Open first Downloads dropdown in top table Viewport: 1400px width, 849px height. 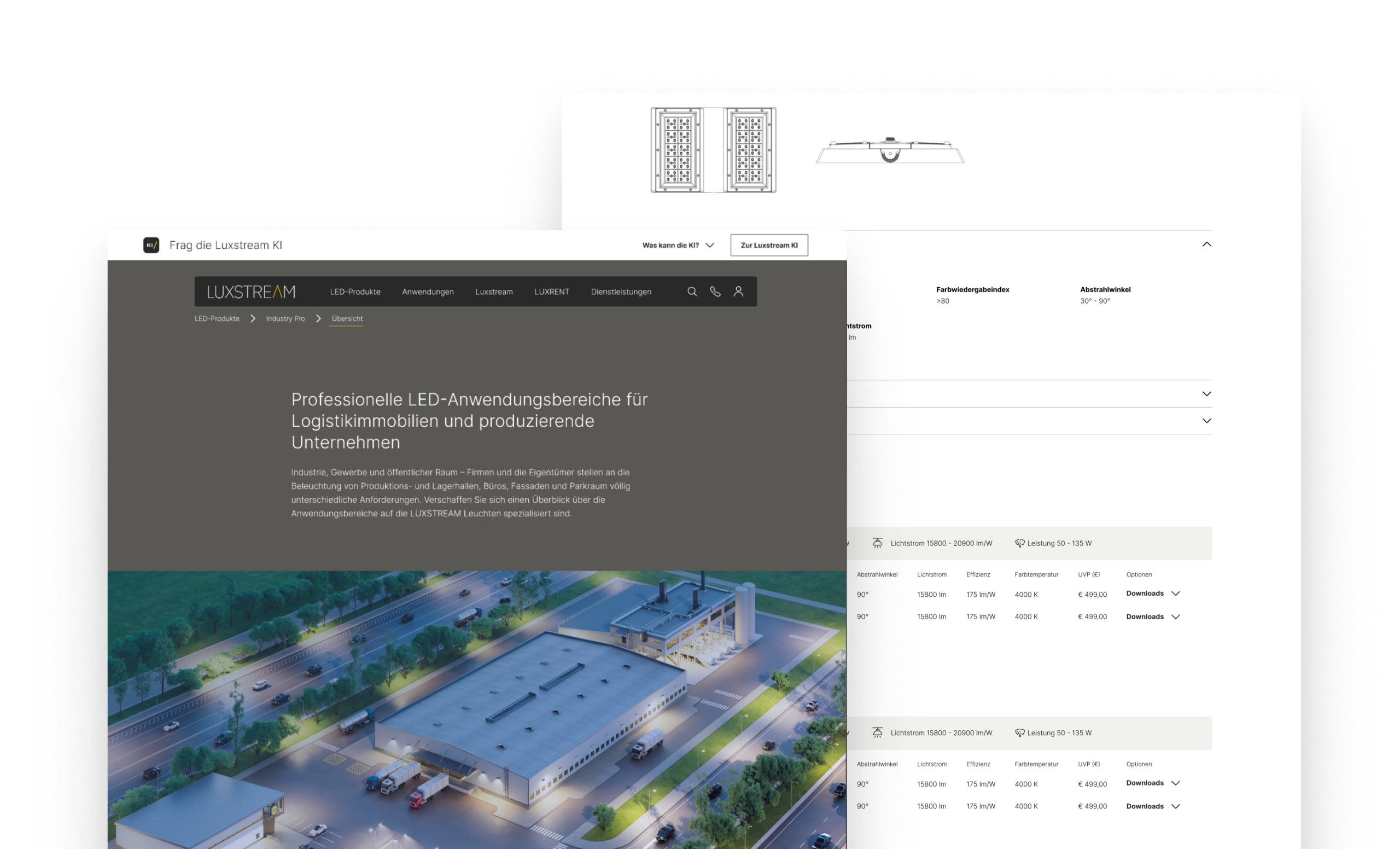(1153, 594)
